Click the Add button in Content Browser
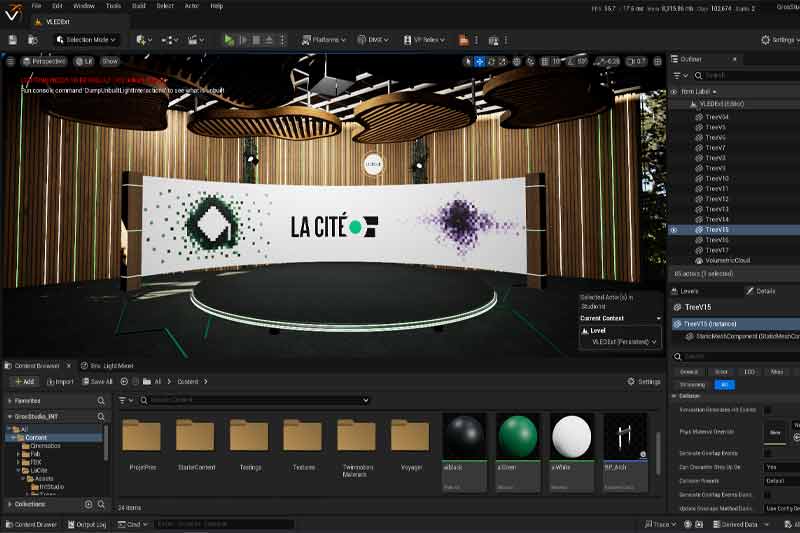This screenshot has width=800, height=533. 24,382
